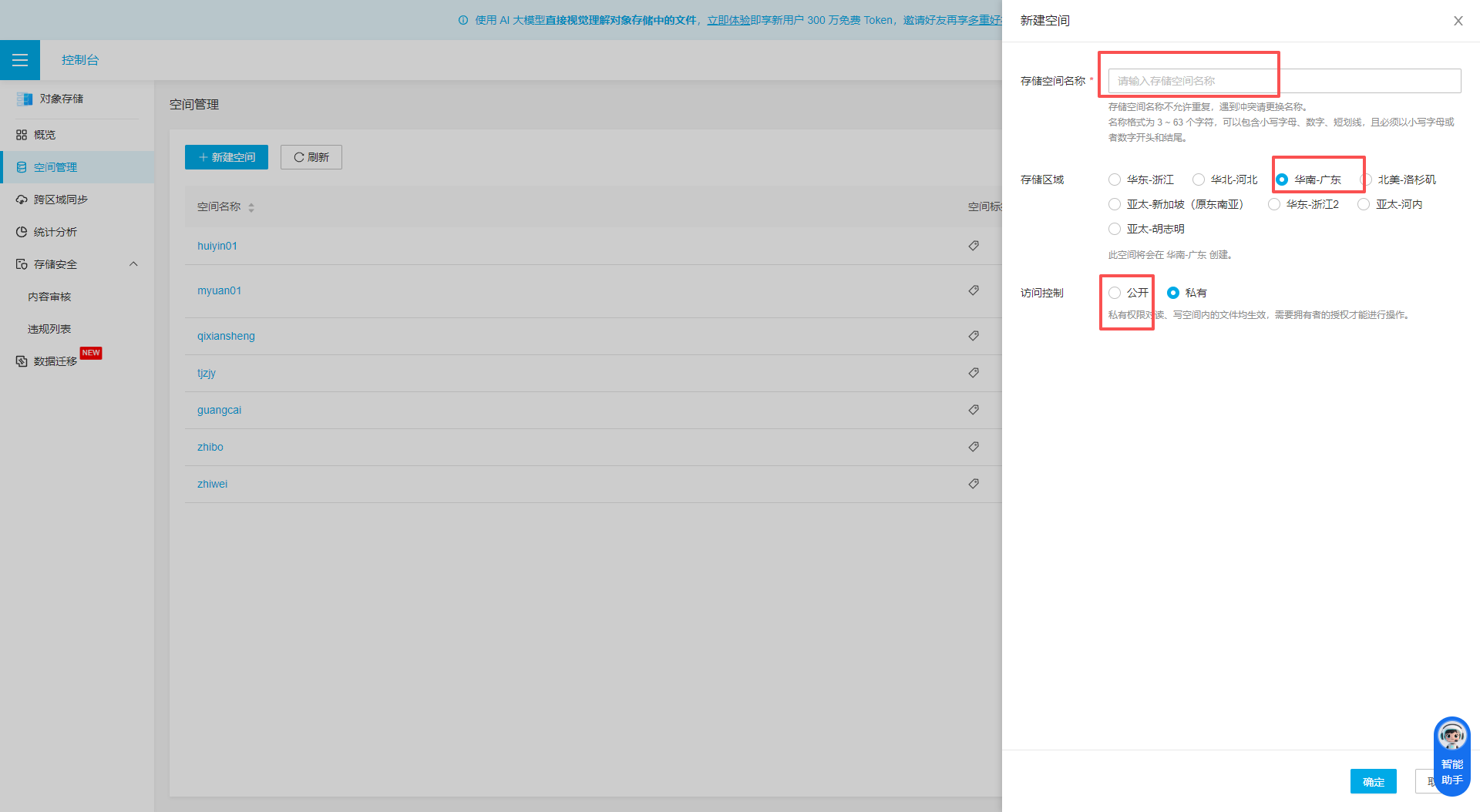Click the 确定 confirm button
The image size is (1480, 812).
1373,781
